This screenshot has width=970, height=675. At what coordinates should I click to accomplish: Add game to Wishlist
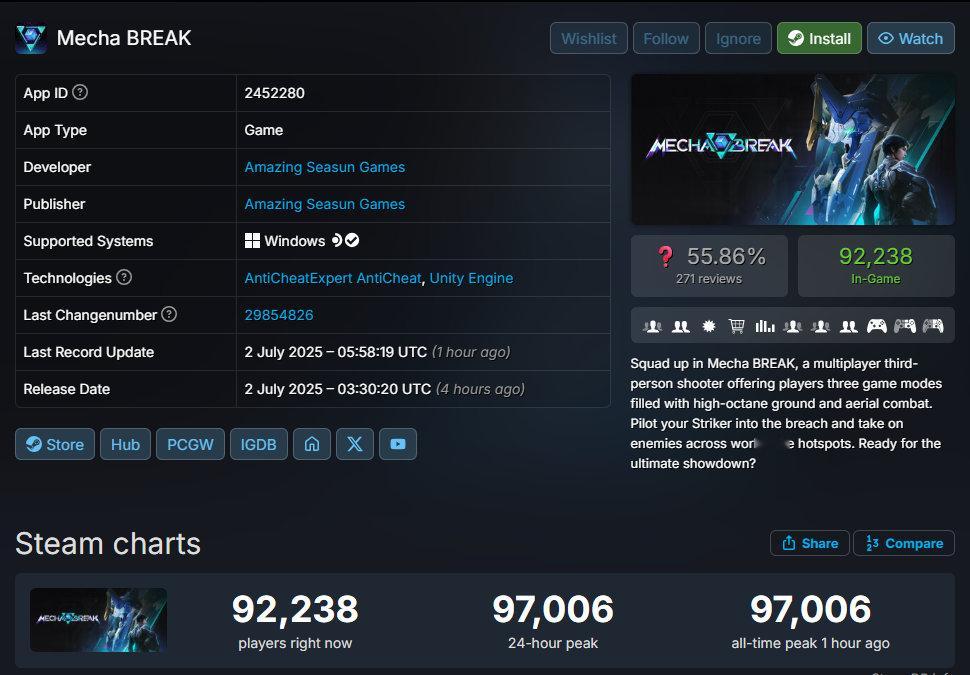coord(589,38)
